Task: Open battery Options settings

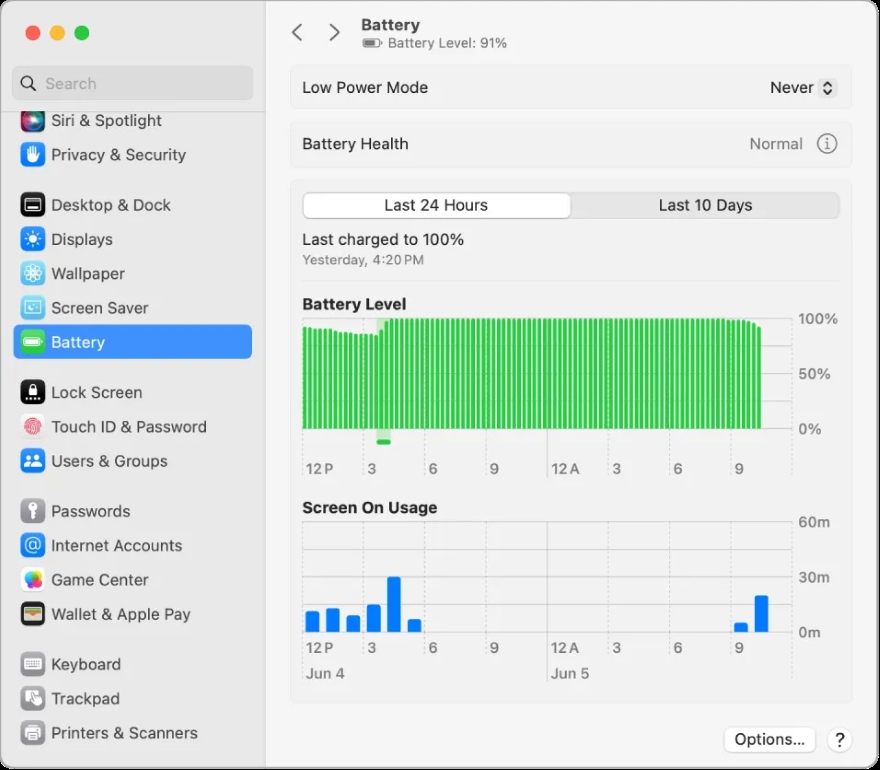Action: tap(769, 740)
